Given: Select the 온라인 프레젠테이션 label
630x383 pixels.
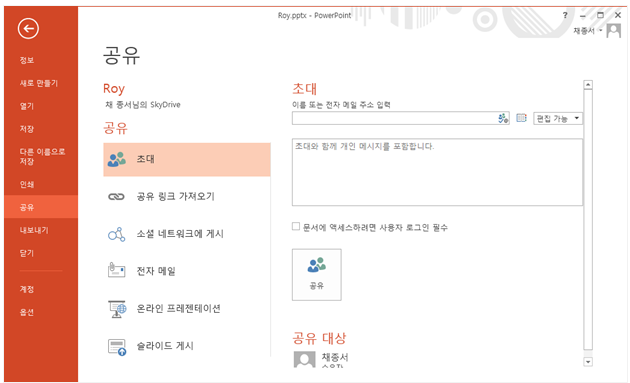Looking at the screenshot, I should pos(178,309).
